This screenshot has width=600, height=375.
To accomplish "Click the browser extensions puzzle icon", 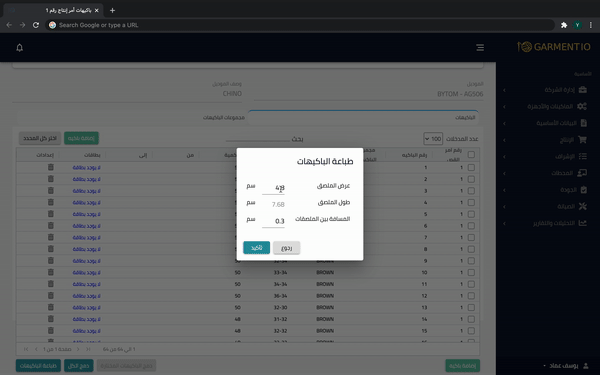I will (x=564, y=25).
